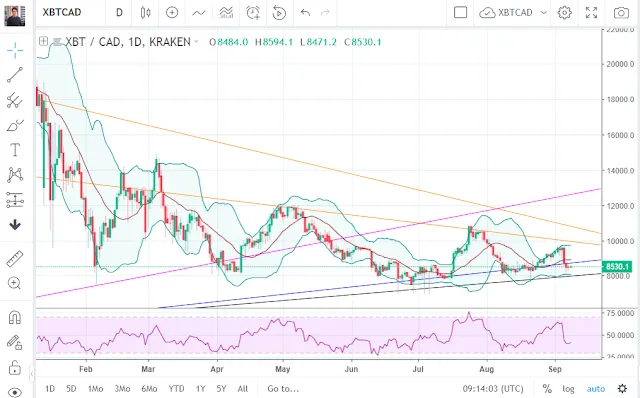This screenshot has height=398, width=640.
Task: Open the candlestick chart style selector
Action: (x=146, y=13)
